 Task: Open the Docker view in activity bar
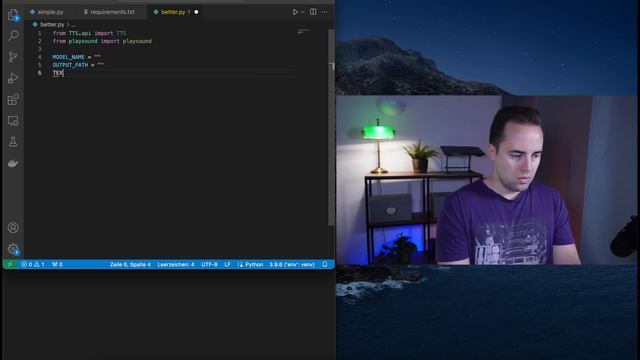click(x=13, y=164)
